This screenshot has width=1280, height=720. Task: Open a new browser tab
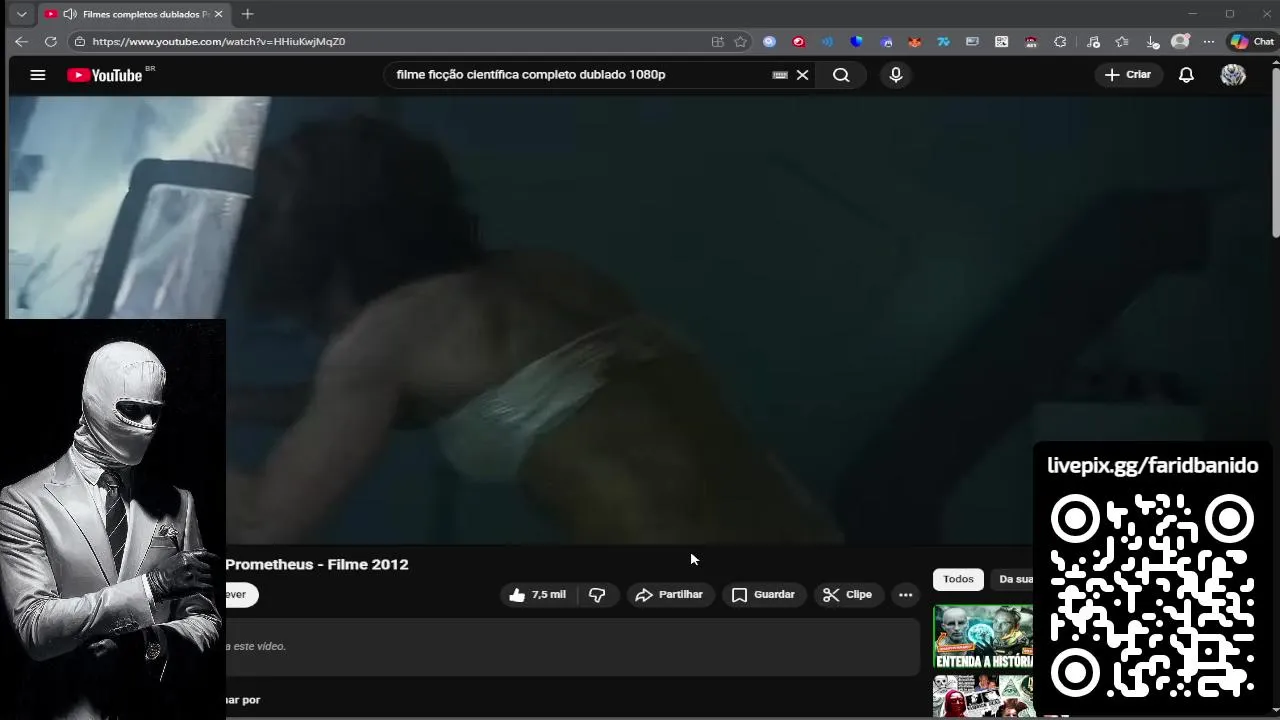tap(247, 14)
